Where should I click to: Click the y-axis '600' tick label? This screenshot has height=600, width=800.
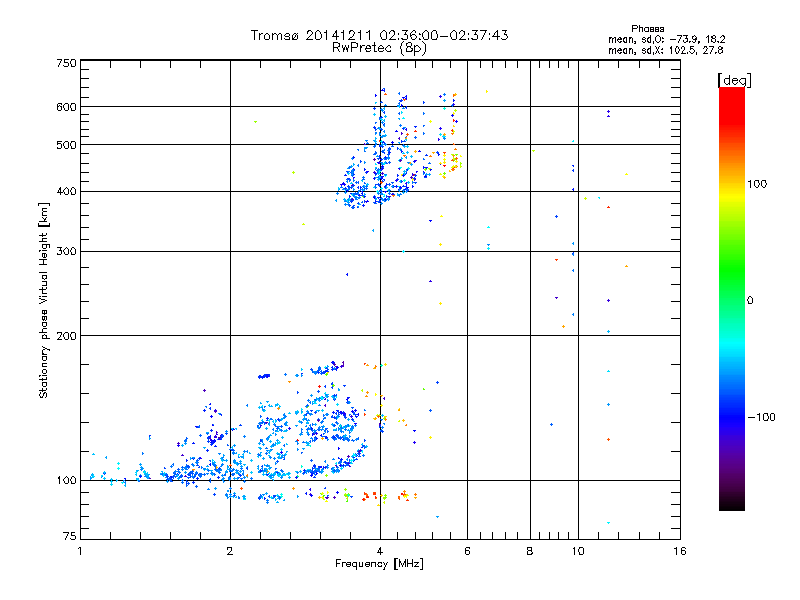click(x=67, y=107)
